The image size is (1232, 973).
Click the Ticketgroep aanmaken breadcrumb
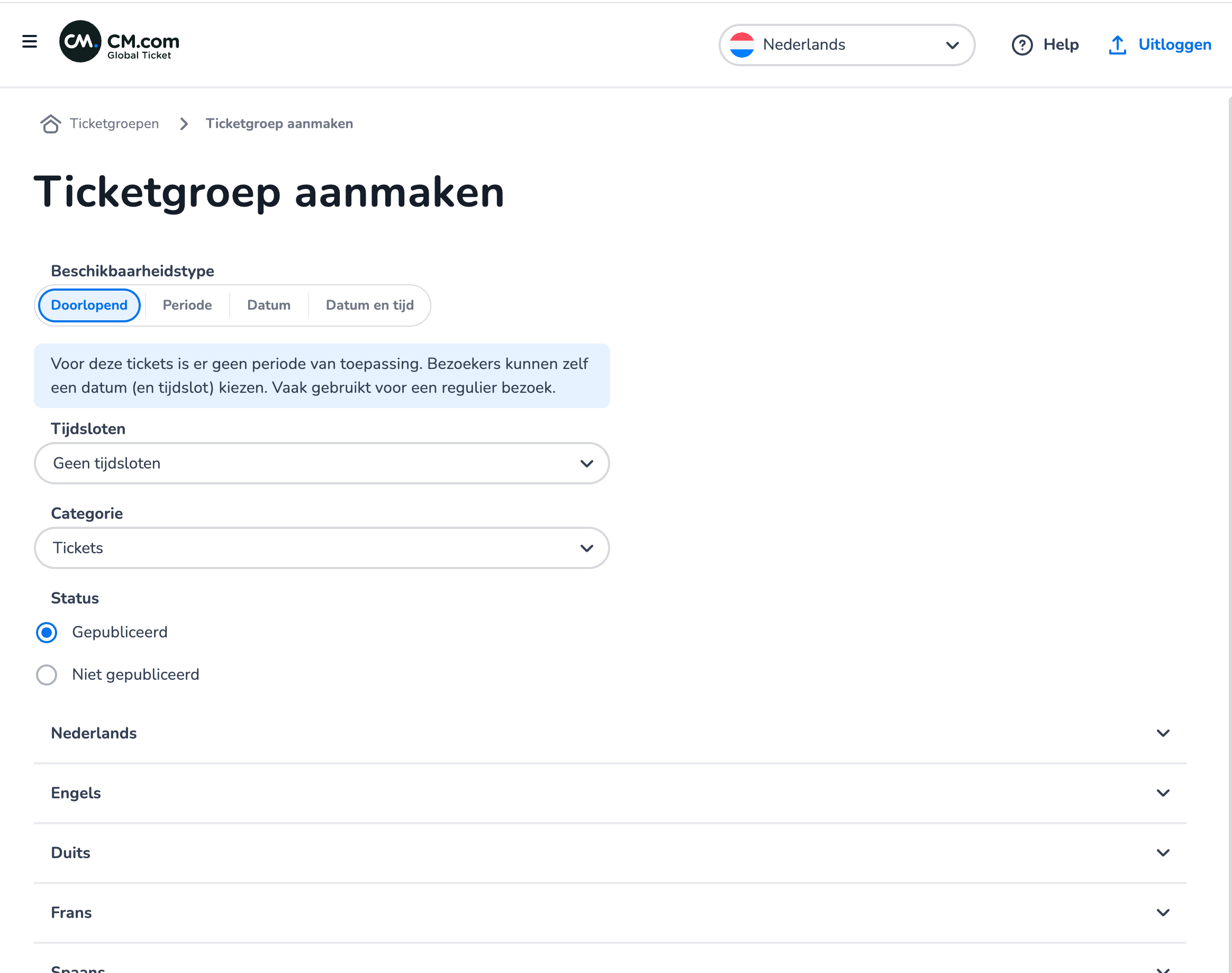(x=279, y=124)
